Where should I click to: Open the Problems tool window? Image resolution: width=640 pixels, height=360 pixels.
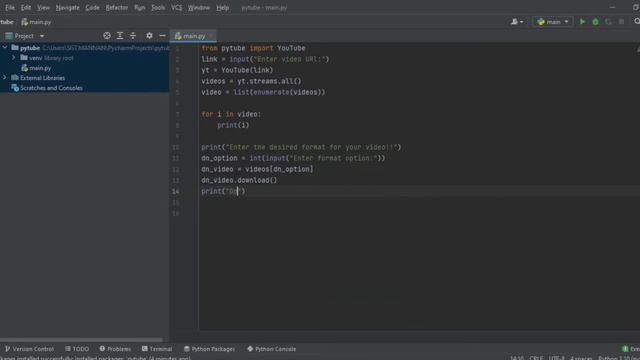[116, 349]
